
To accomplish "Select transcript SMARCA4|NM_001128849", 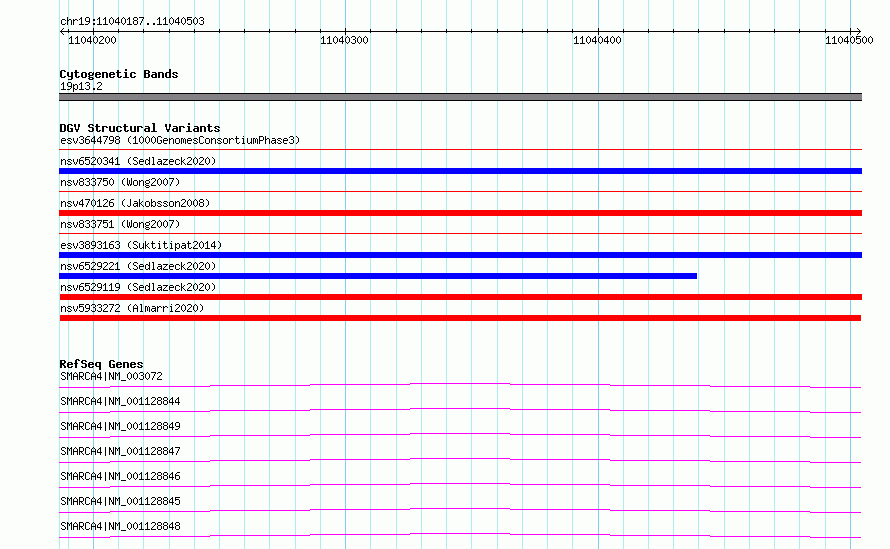I will [x=120, y=426].
